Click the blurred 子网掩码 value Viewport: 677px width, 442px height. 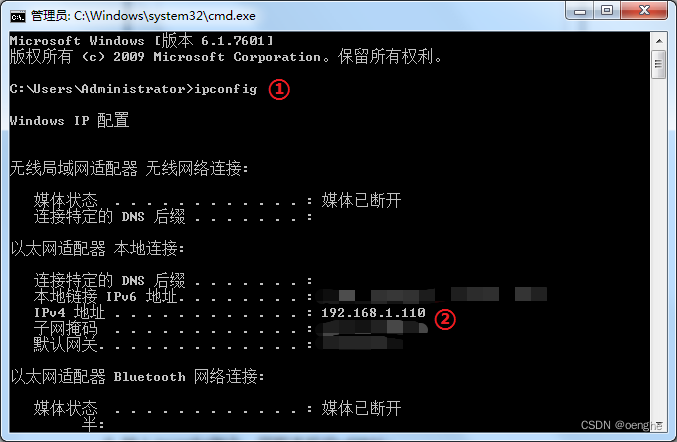pyautogui.click(x=372, y=328)
